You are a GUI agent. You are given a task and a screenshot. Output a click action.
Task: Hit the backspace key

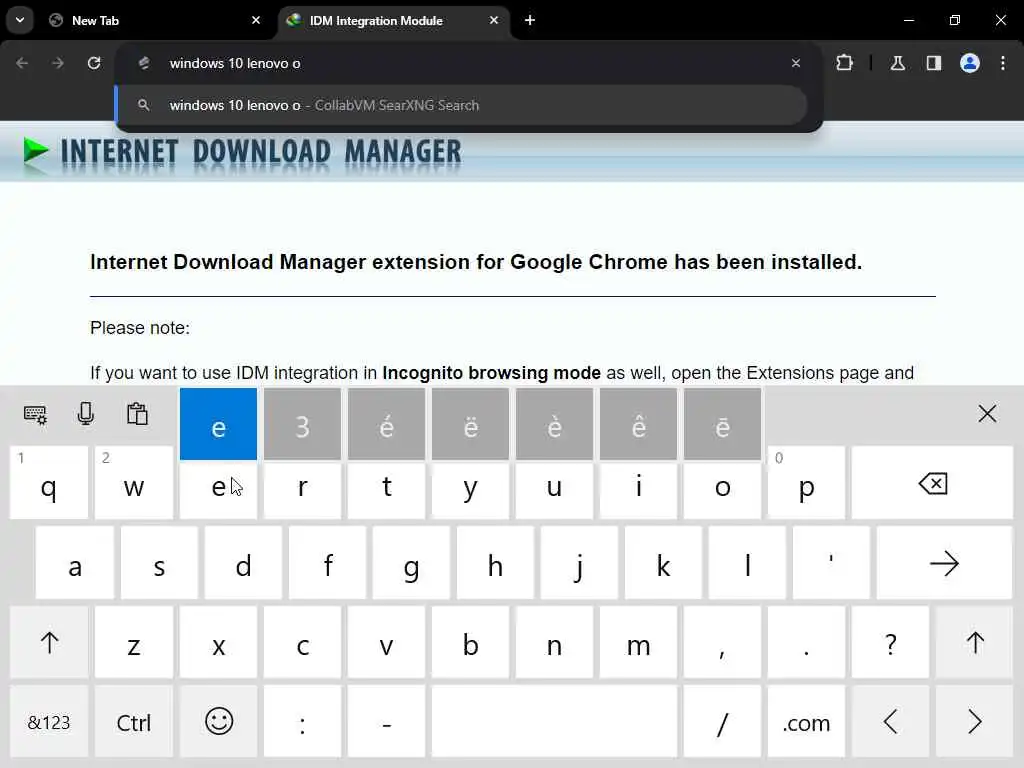933,483
